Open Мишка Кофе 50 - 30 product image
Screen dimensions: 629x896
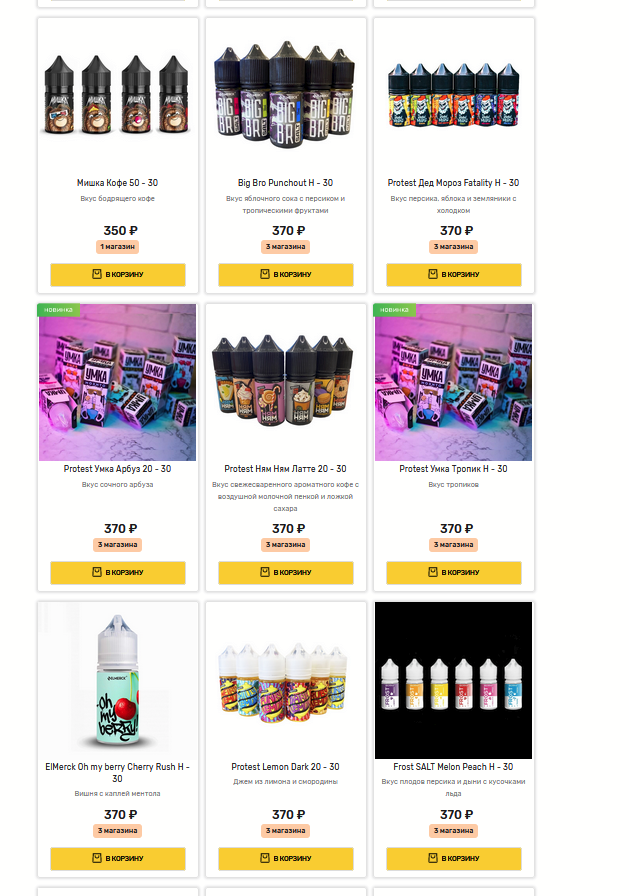[x=117, y=95]
